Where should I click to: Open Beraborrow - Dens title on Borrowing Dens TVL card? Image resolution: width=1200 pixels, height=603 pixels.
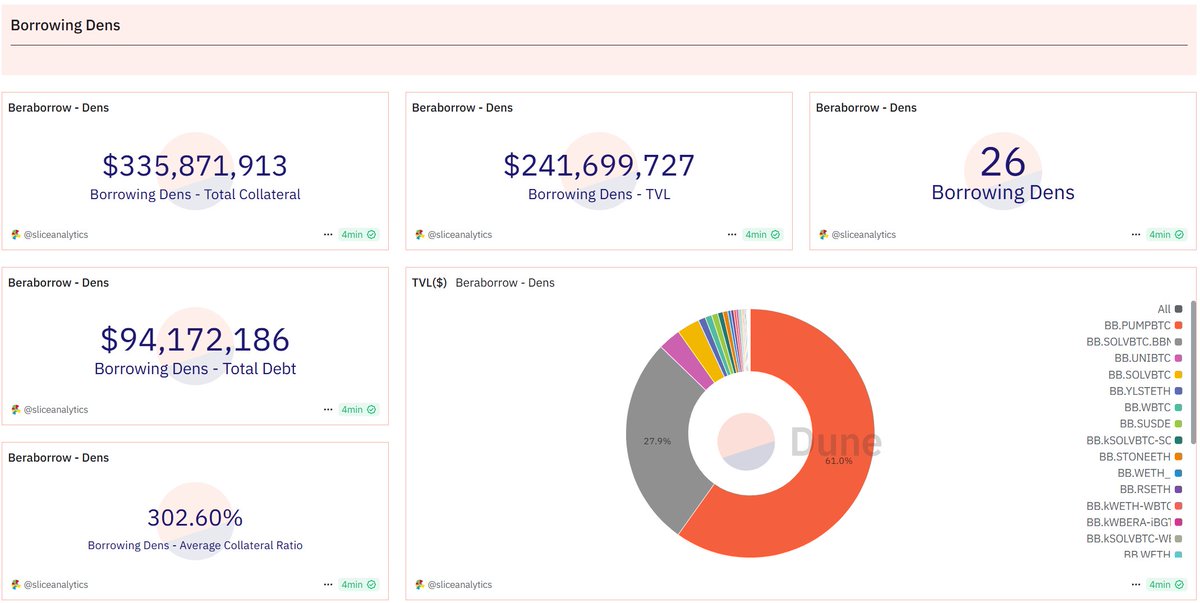[x=462, y=107]
